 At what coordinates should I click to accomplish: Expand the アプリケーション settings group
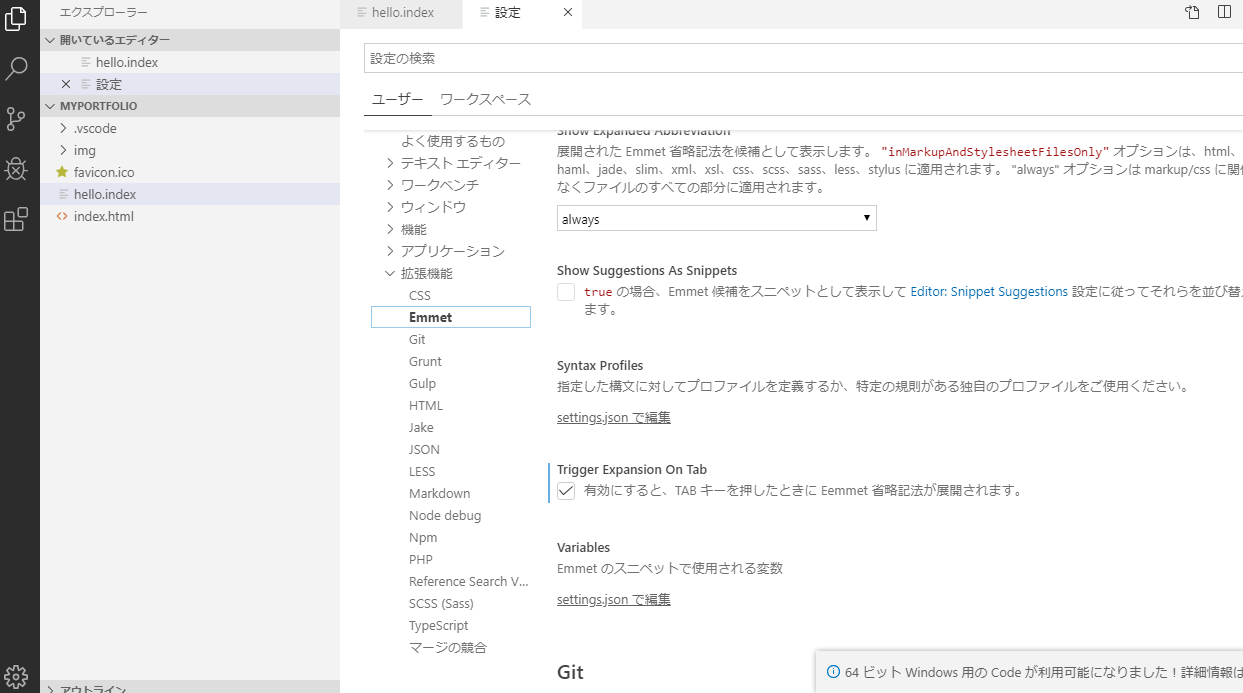(390, 251)
